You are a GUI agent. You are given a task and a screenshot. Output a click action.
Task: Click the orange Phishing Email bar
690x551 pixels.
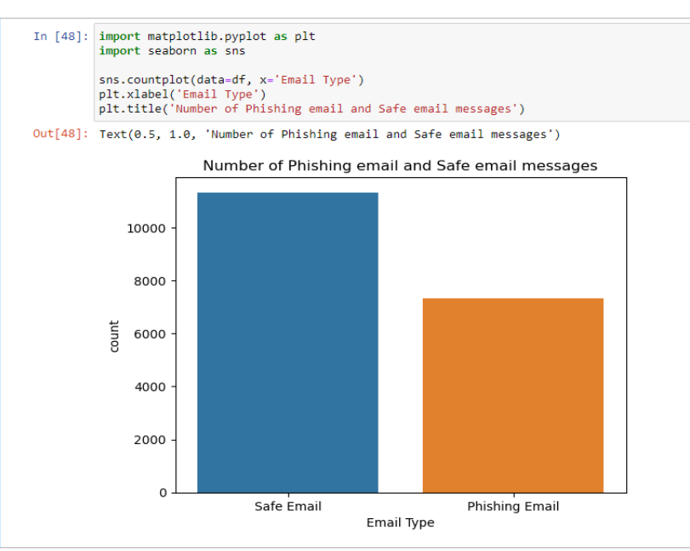pos(513,395)
